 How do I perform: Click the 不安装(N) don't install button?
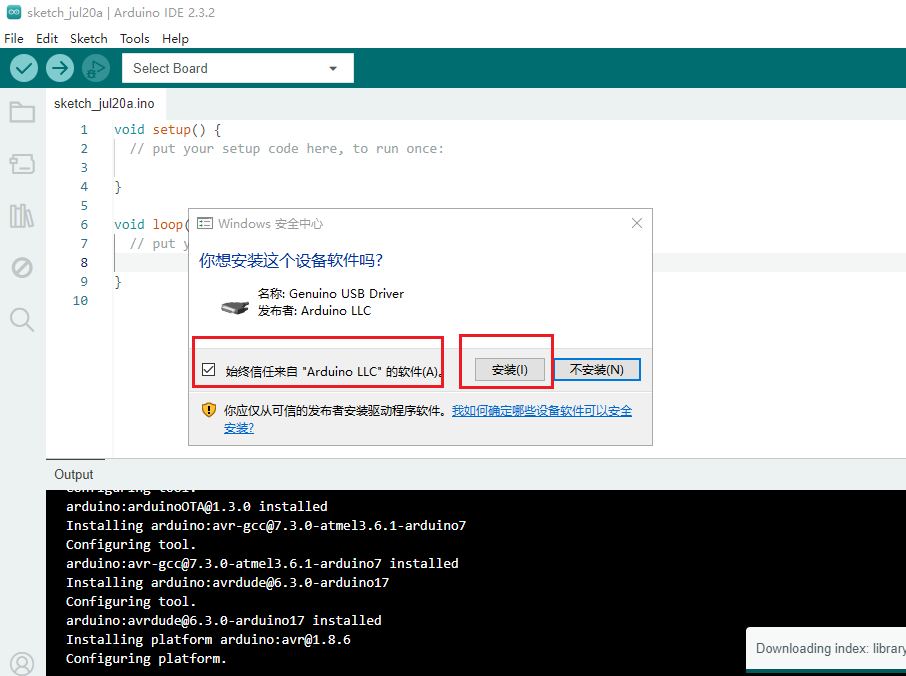pos(597,370)
